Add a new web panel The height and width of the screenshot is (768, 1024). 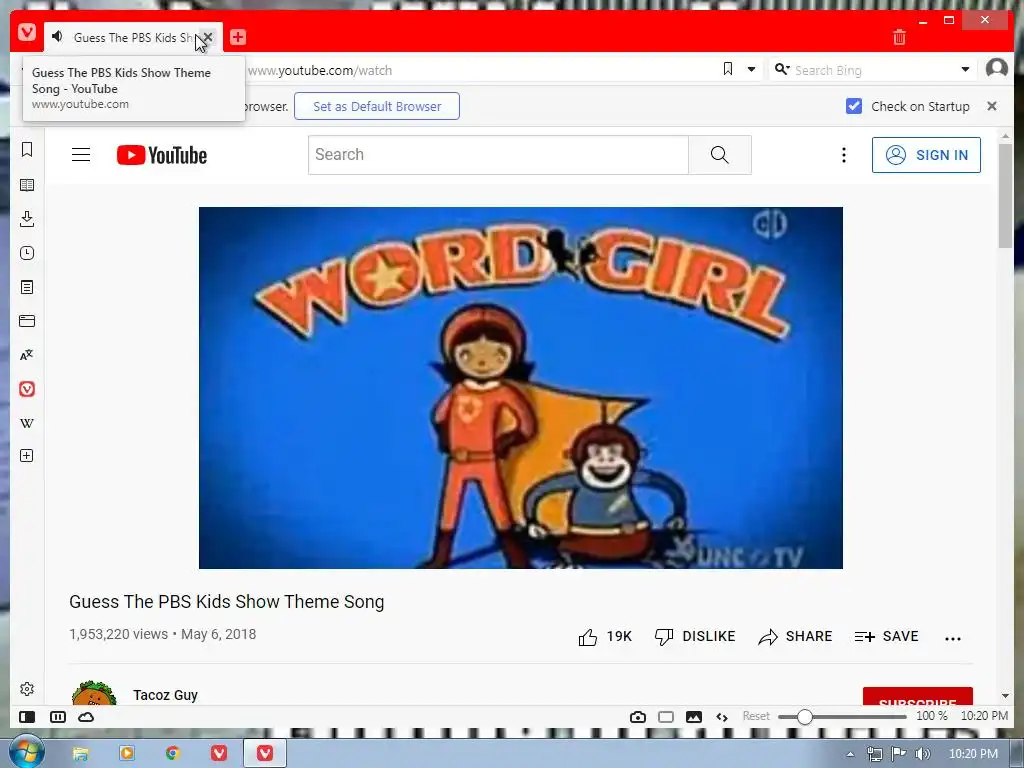point(27,456)
